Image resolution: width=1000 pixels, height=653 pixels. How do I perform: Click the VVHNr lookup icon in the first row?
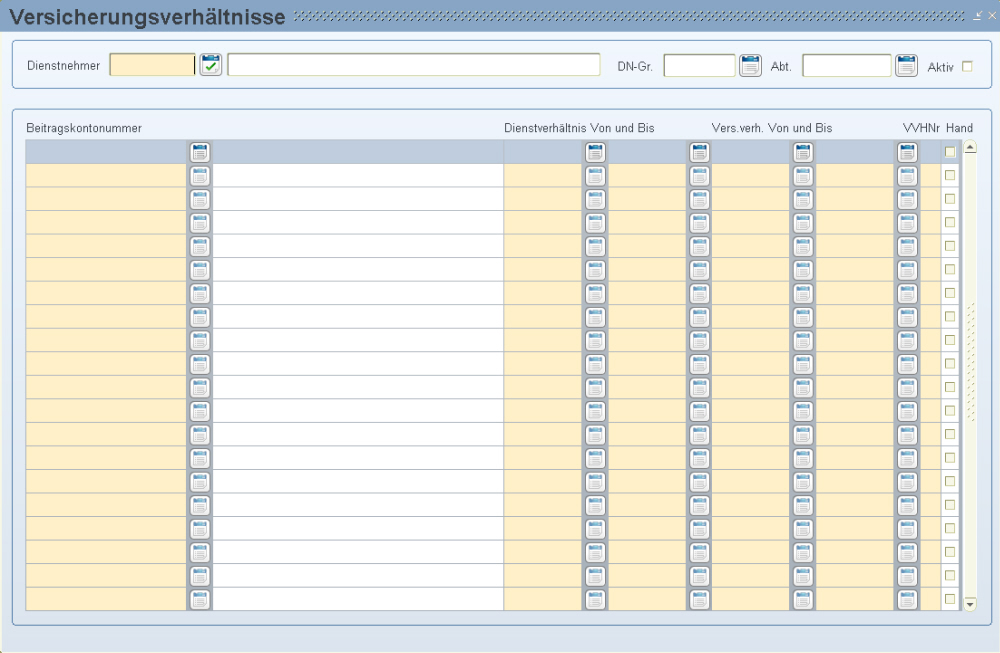pyautogui.click(x=907, y=152)
